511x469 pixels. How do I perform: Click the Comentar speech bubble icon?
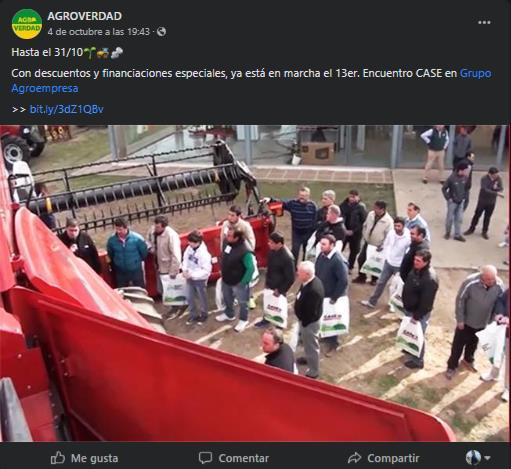pos(205,458)
